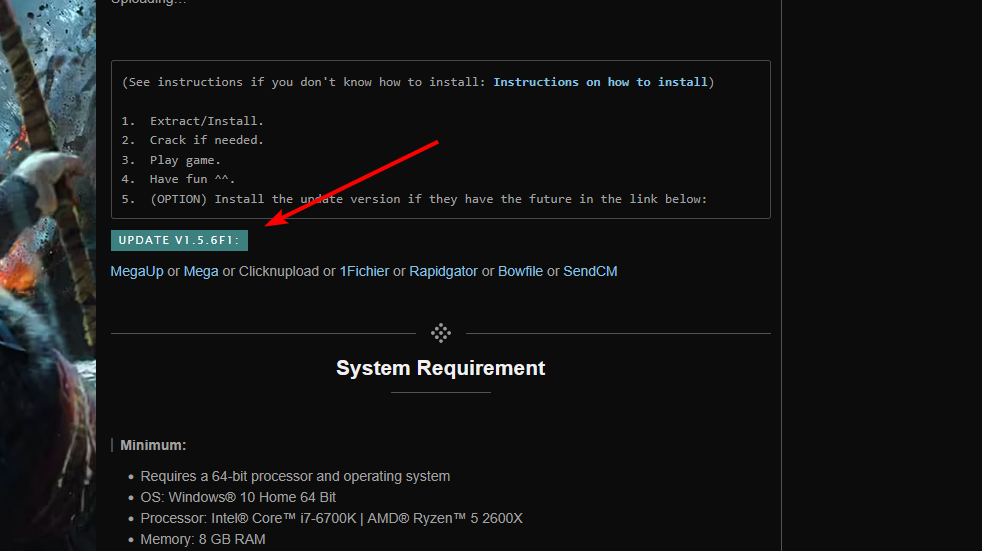Click the 64-bit processor requirement line
Screen dimensions: 982x551
(x=295, y=476)
